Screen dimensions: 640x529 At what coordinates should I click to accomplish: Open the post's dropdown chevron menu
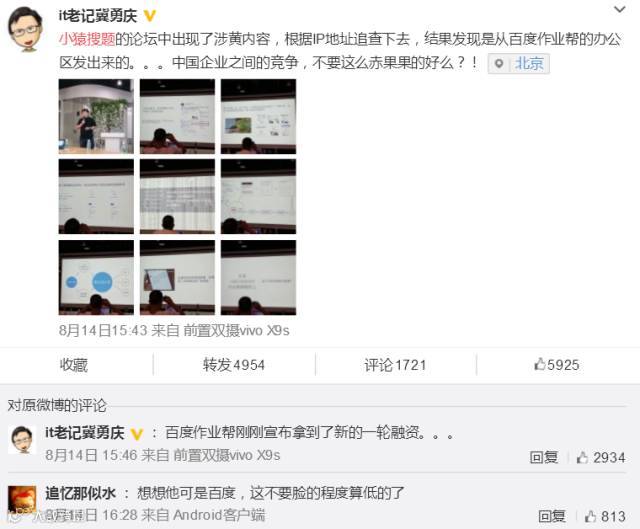click(x=620, y=9)
